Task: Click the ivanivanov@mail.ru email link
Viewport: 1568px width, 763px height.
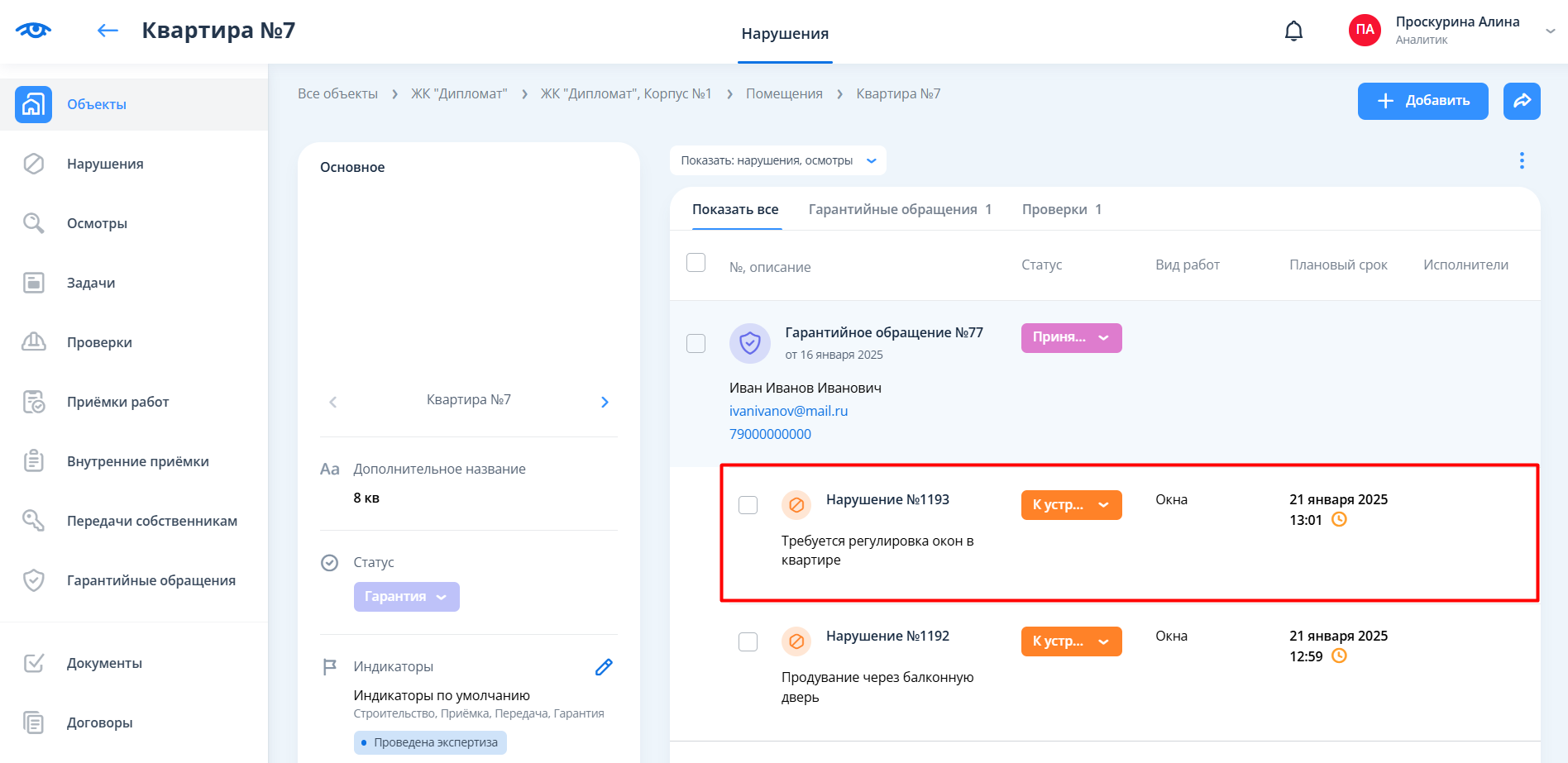Action: 788,411
